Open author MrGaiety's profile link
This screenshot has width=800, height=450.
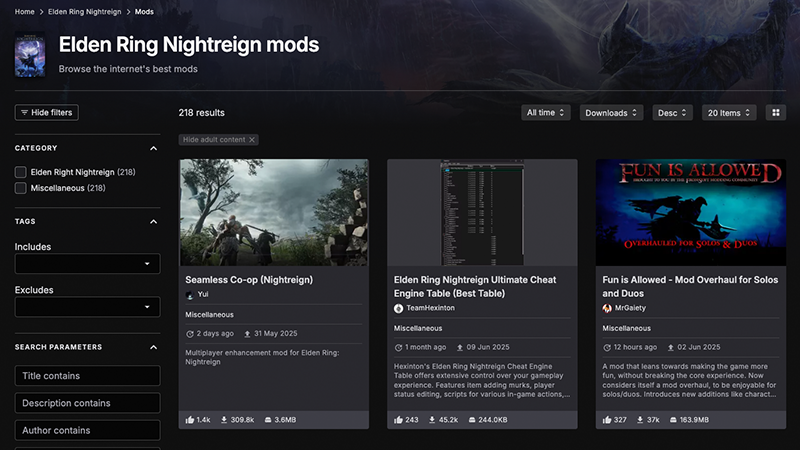pos(630,308)
